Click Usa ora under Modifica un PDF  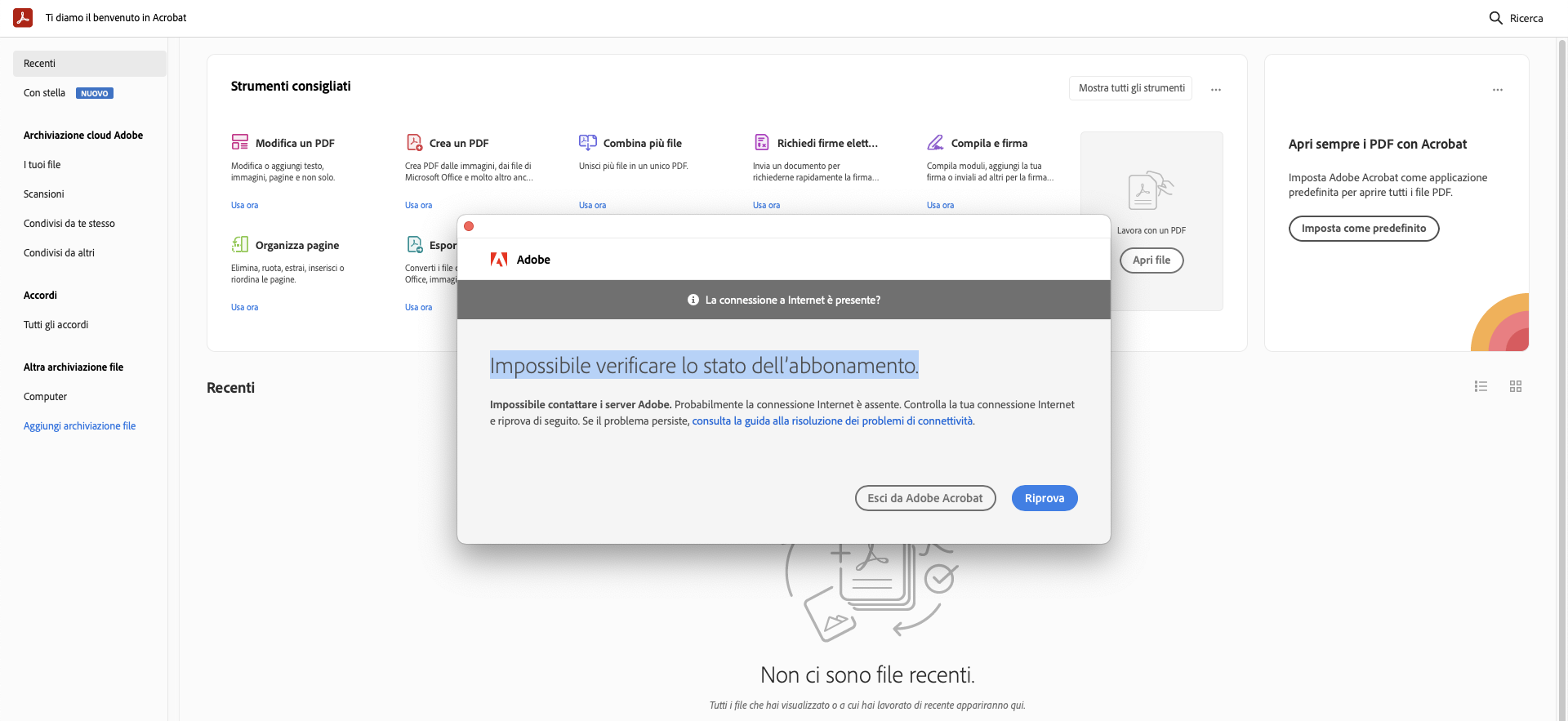(244, 205)
